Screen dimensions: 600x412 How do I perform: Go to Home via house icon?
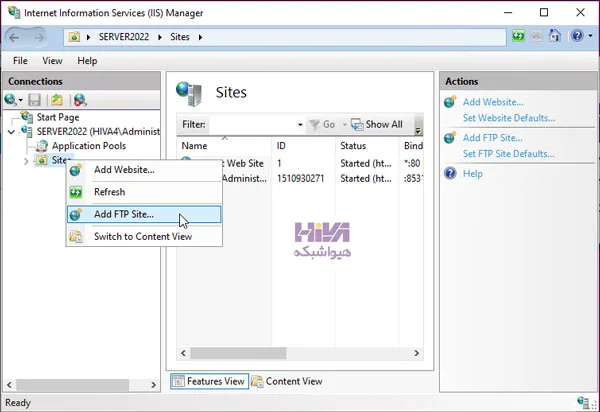coord(554,36)
